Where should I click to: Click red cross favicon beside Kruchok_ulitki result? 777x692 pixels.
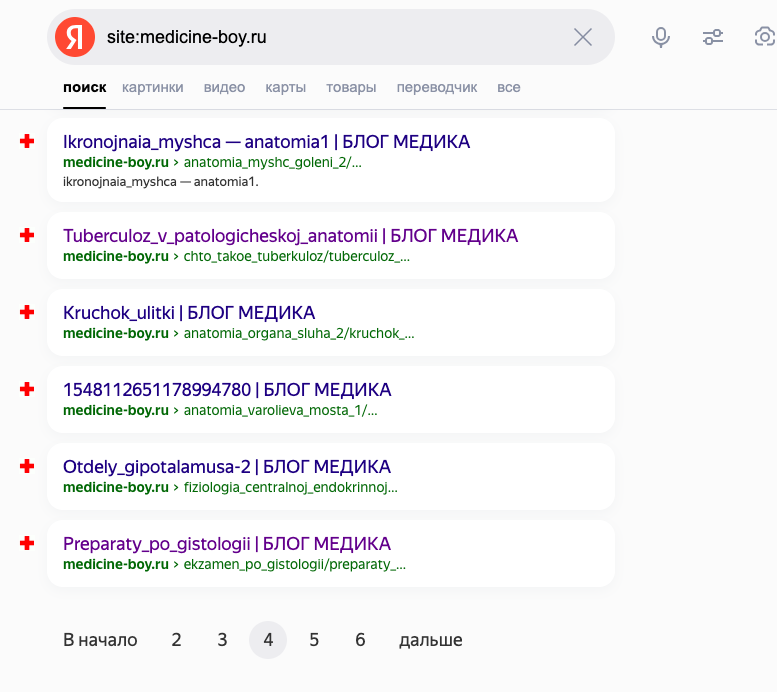(x=27, y=312)
